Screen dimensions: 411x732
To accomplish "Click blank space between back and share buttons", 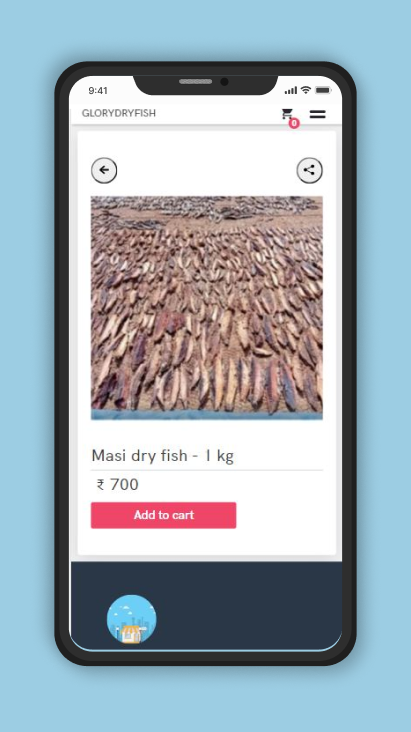I will pos(206,170).
